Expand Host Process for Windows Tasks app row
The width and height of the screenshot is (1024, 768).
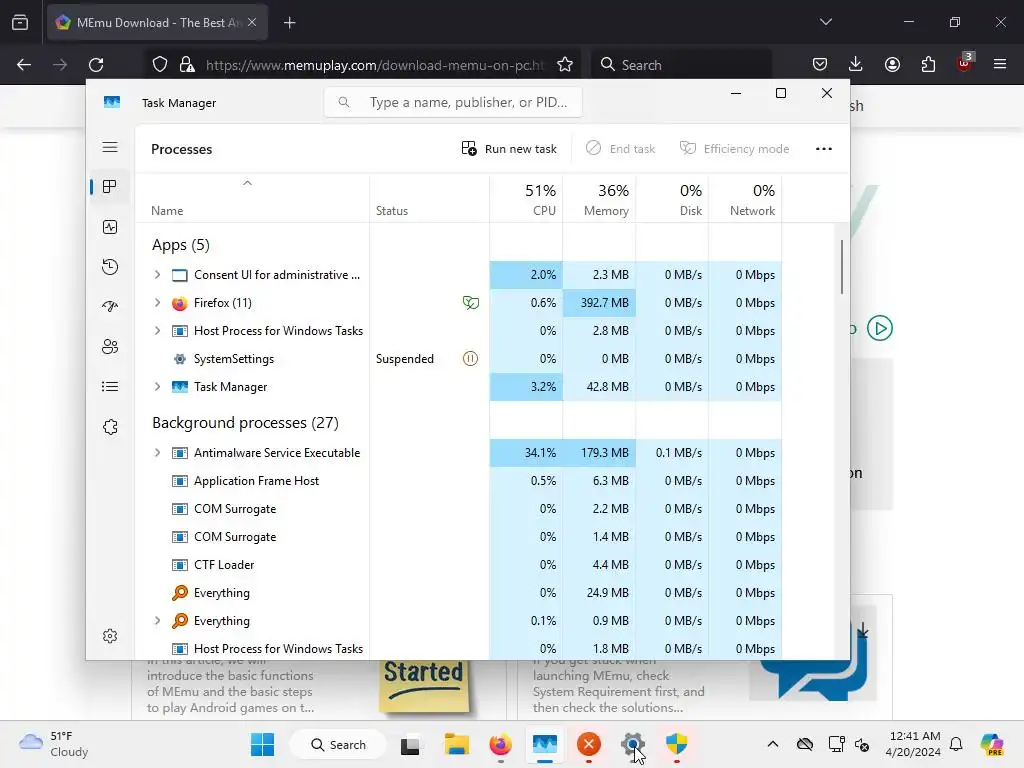157,331
